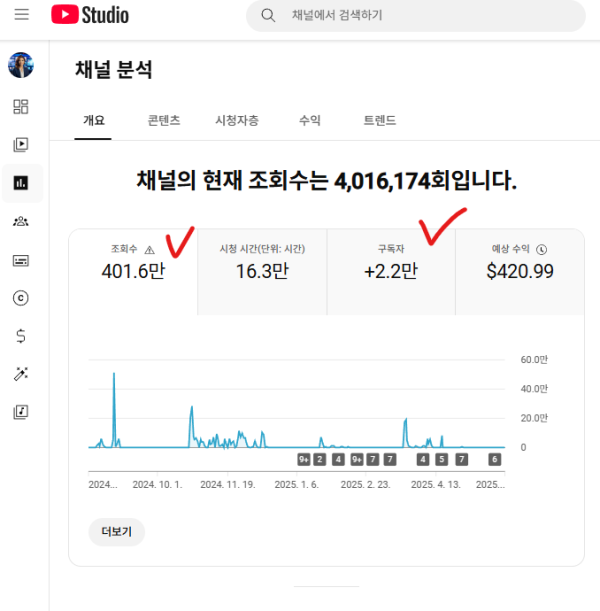Click the YouTube Studio logo
The width and height of the screenshot is (600, 611).
point(90,15)
